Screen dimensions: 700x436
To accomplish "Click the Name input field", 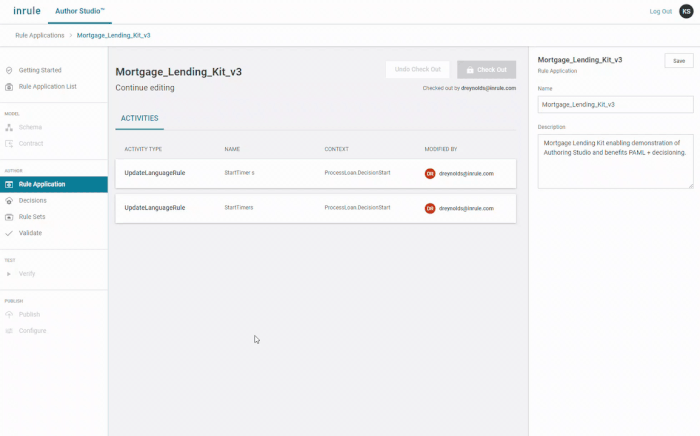I will [x=615, y=104].
